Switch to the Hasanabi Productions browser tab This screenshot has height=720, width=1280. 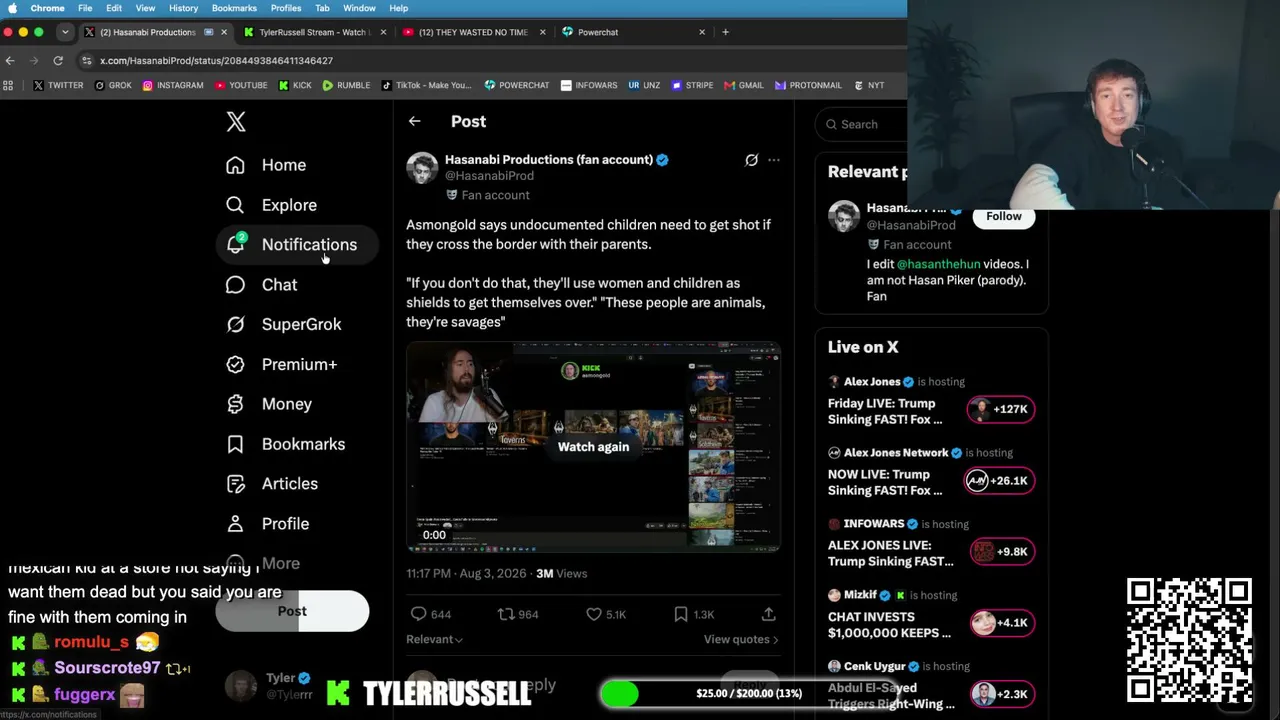coord(155,32)
